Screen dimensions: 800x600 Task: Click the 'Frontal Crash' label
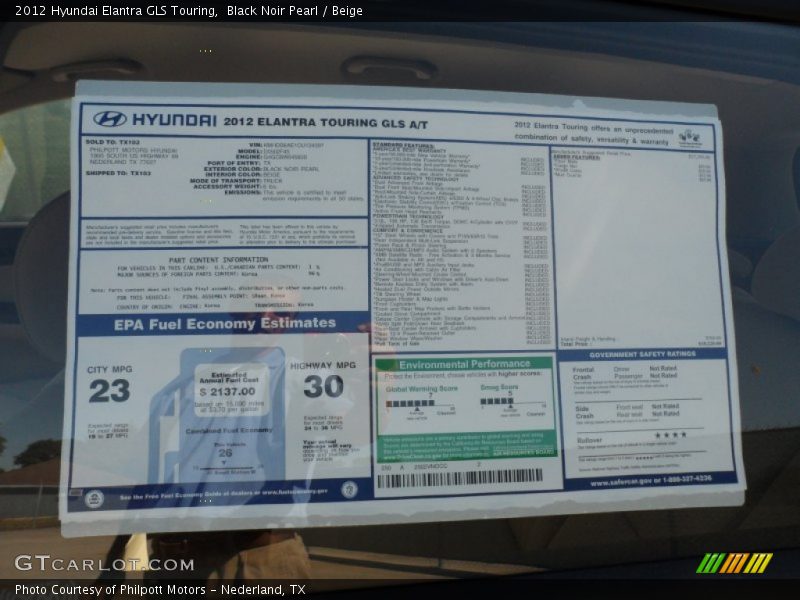click(x=583, y=373)
